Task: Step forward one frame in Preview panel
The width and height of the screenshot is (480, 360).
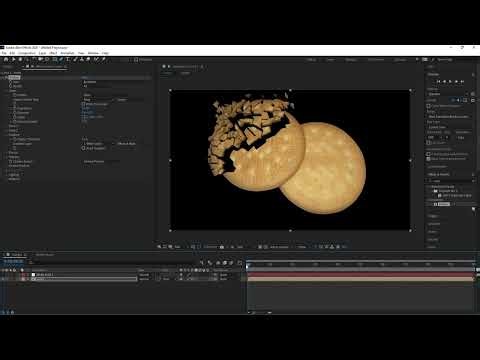Action: (456, 81)
